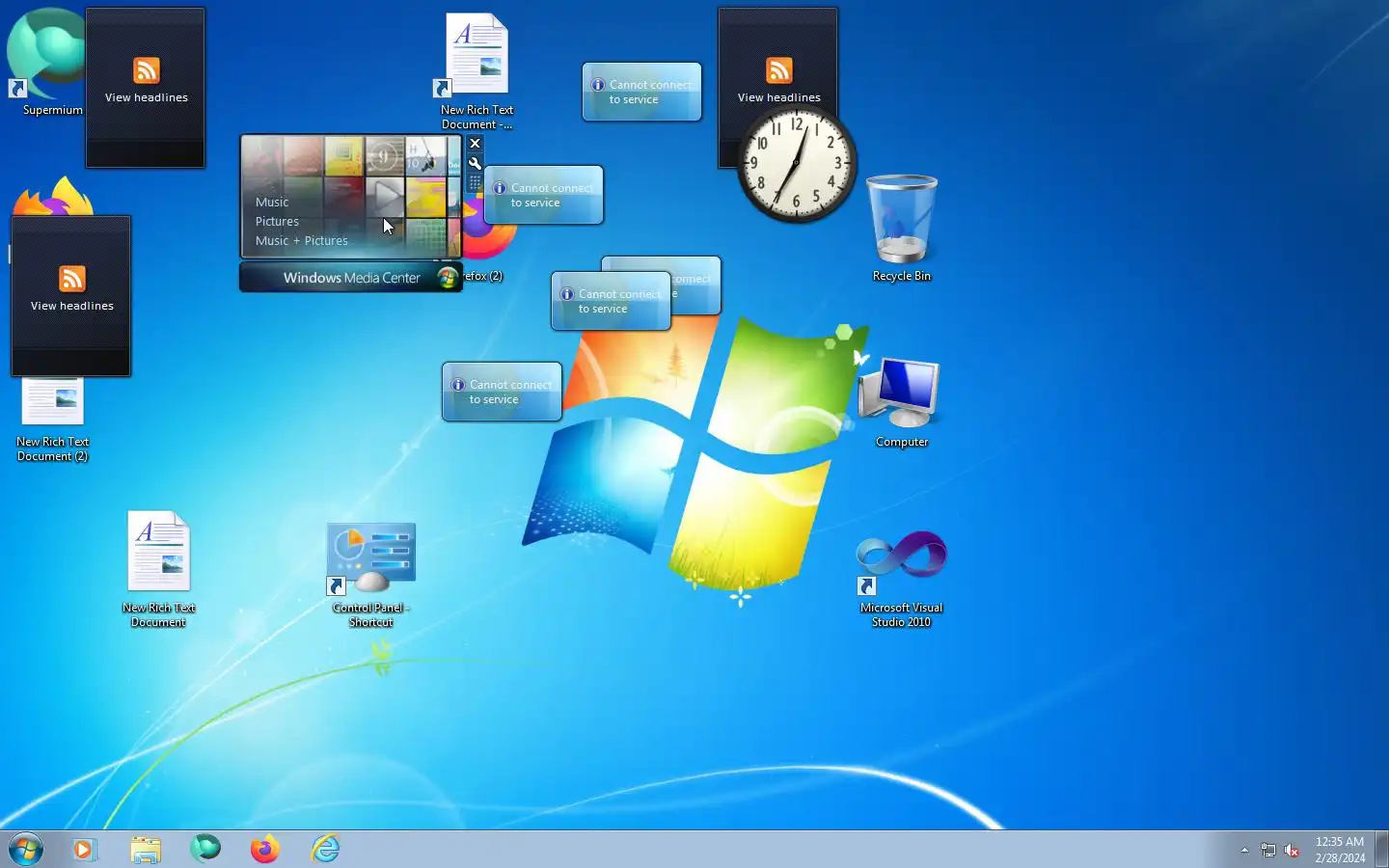The height and width of the screenshot is (868, 1389).
Task: Click View headlines above New Rich Text Document (2)
Action: click(x=72, y=306)
